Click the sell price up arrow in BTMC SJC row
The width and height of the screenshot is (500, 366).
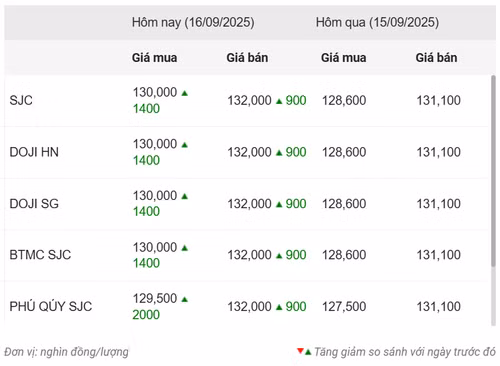pyautogui.click(x=279, y=256)
